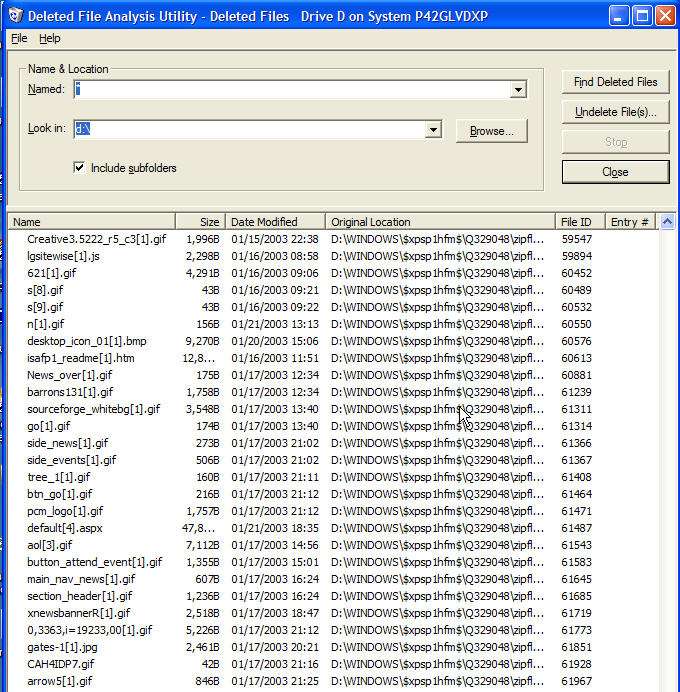Sort list by Name column header
This screenshot has width=680, height=692.
pos(91,222)
